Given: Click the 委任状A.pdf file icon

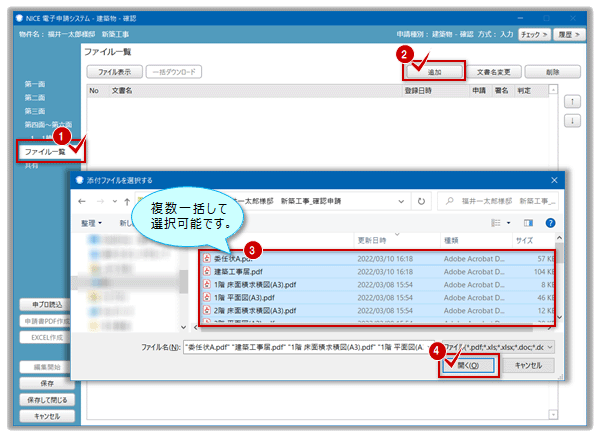Looking at the screenshot, I should tap(207, 257).
